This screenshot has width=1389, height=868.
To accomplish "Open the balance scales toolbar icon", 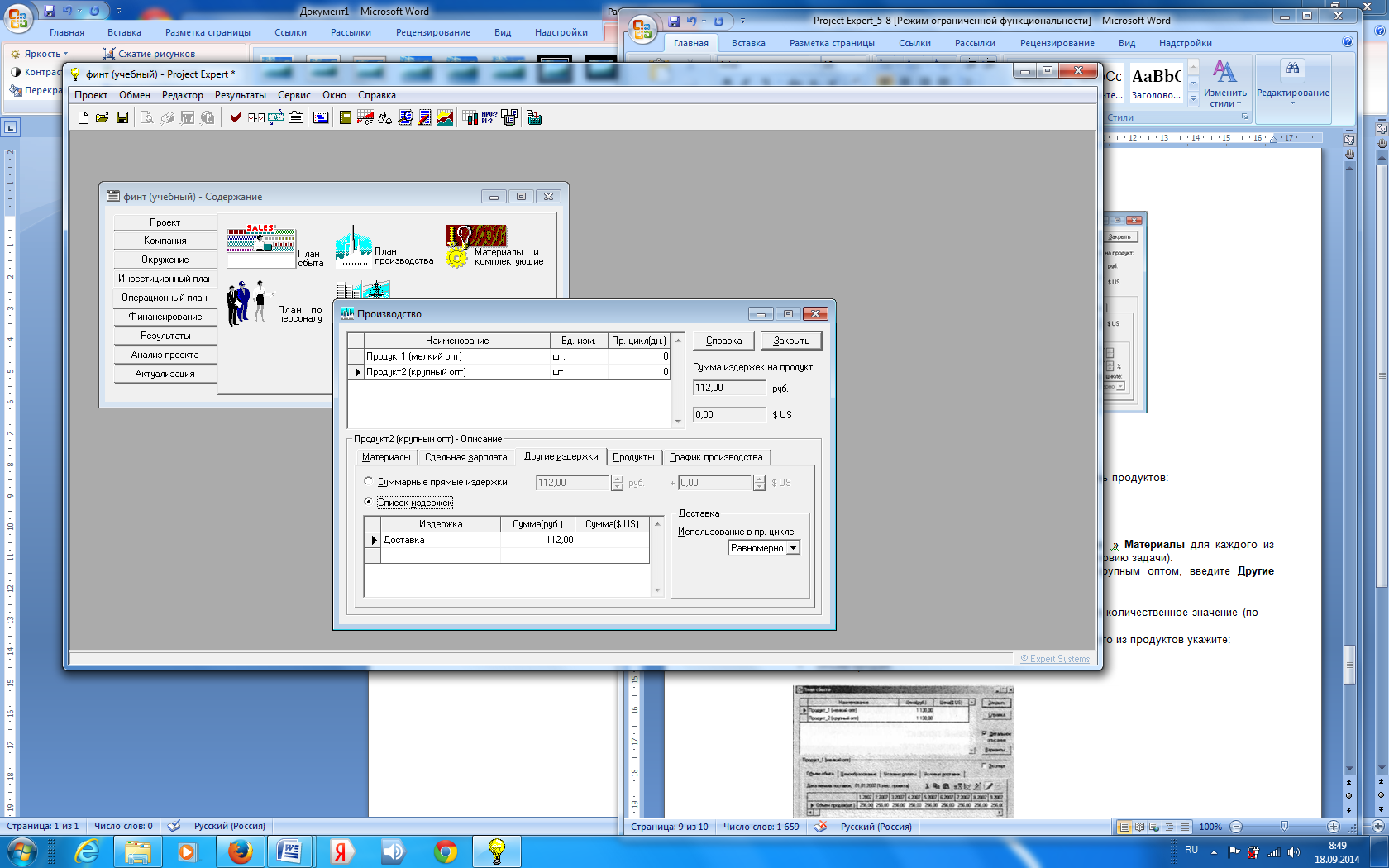I will tap(384, 118).
